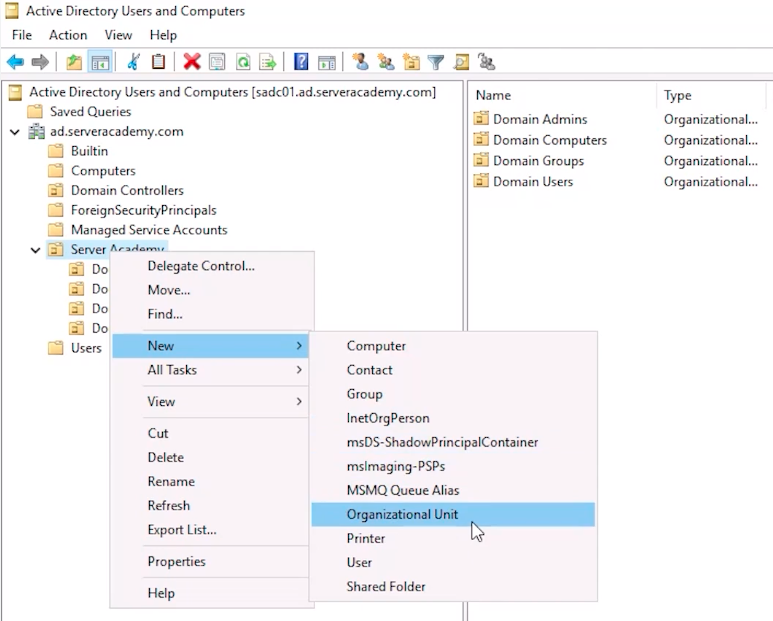Click the Filter funnel toolbar icon
The image size is (773, 621).
[436, 62]
